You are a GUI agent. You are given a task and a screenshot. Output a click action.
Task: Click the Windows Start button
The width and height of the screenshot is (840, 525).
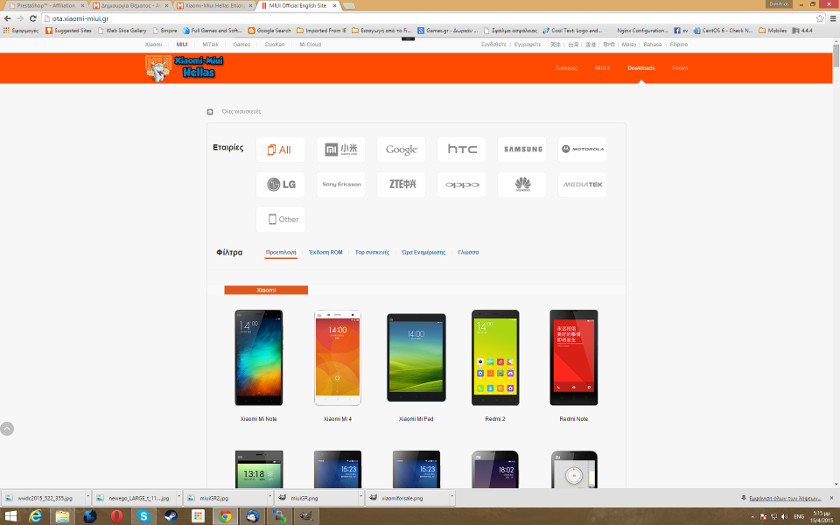click(x=10, y=516)
